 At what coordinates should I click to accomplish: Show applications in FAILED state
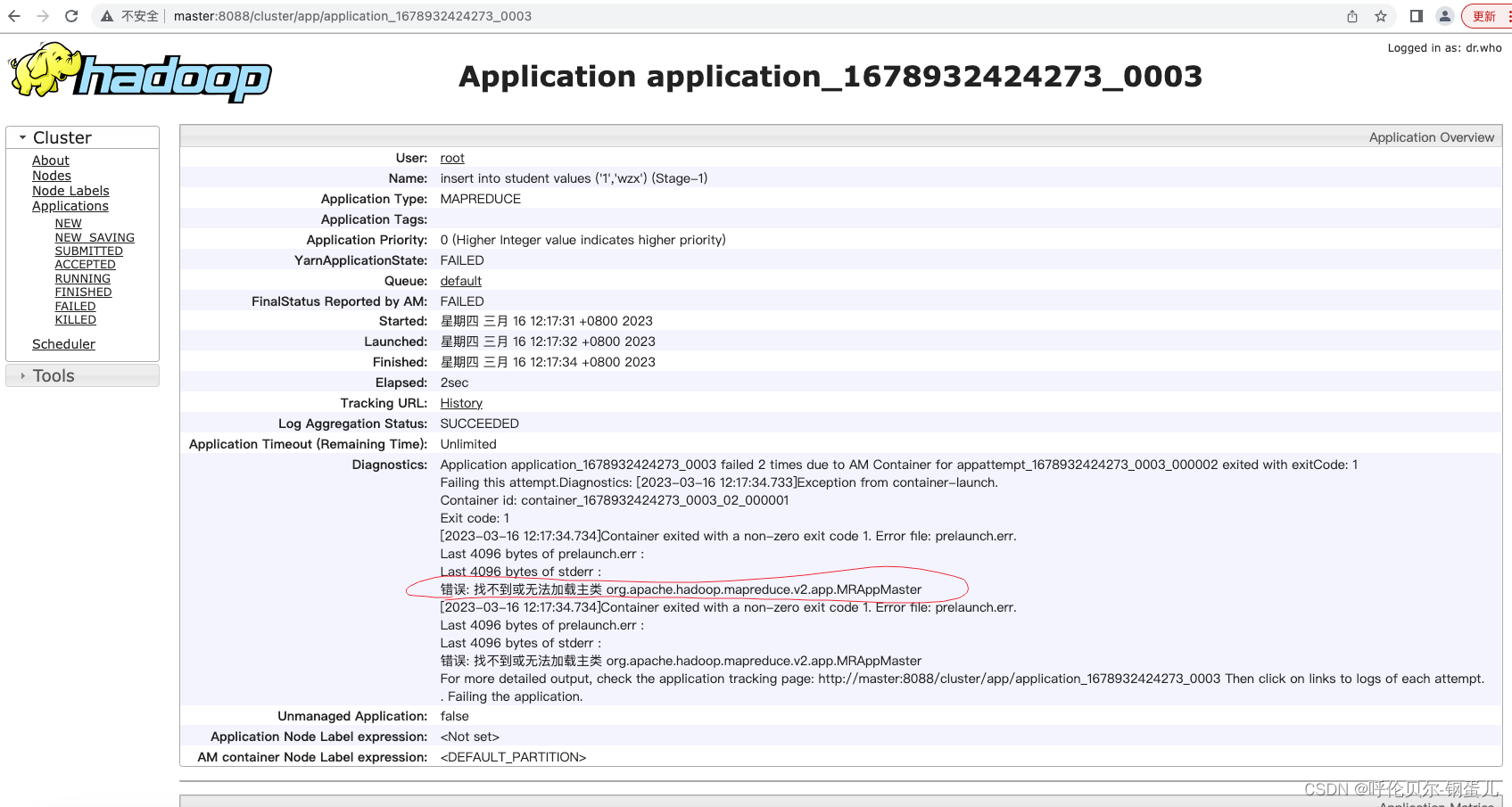[x=75, y=305]
